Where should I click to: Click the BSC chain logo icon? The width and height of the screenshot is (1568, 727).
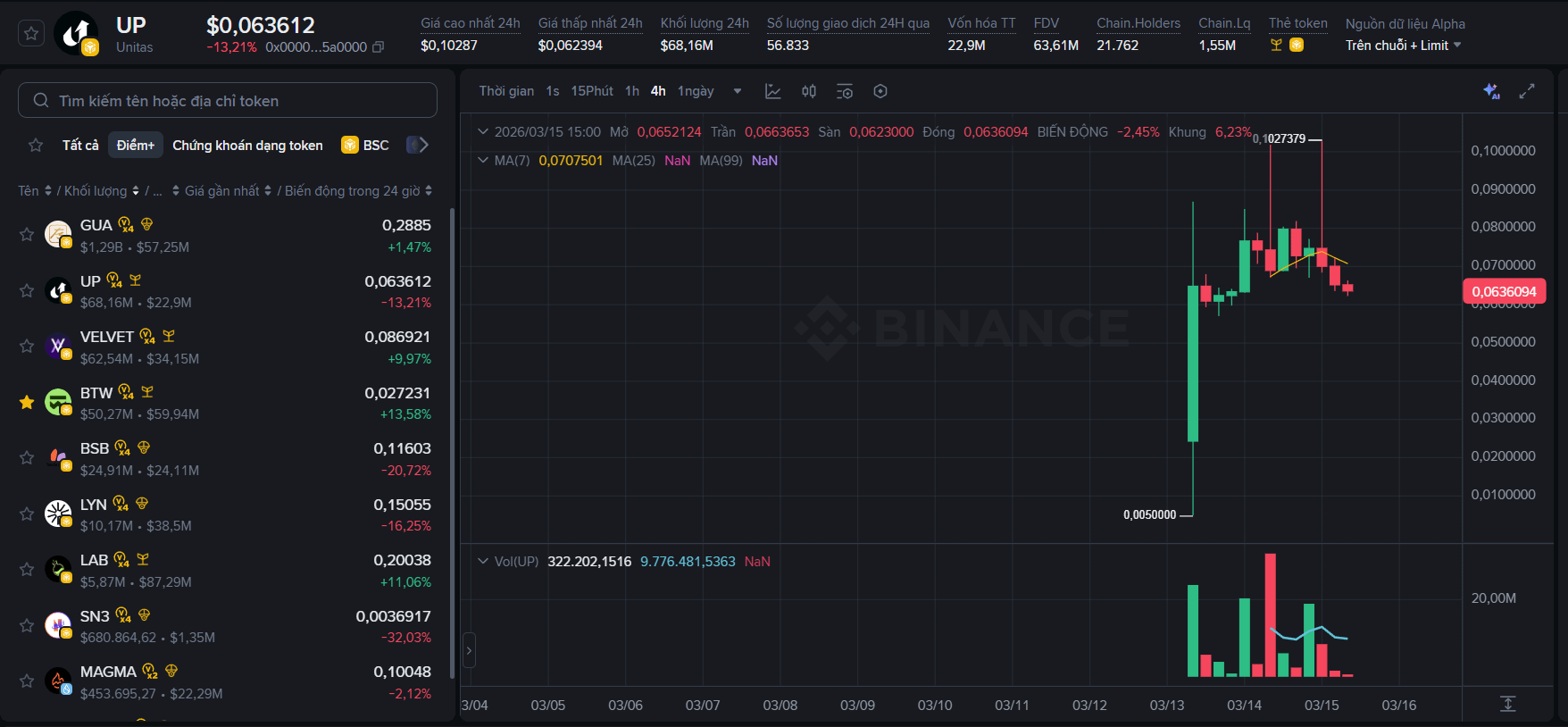[350, 145]
